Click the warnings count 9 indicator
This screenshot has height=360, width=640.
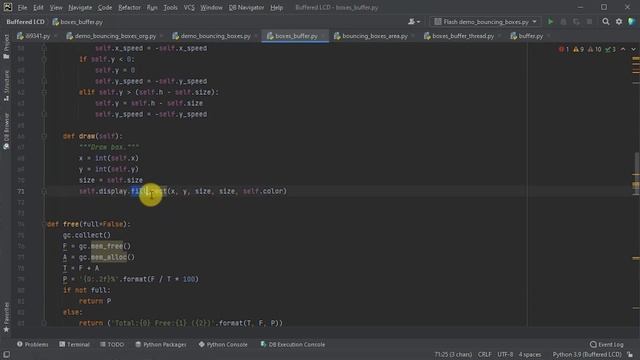[578, 49]
